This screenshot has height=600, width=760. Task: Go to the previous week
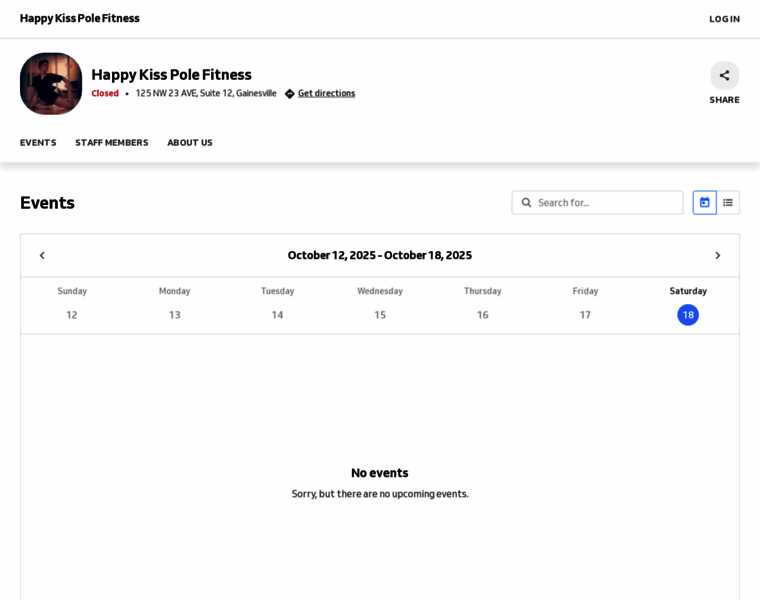(x=42, y=255)
